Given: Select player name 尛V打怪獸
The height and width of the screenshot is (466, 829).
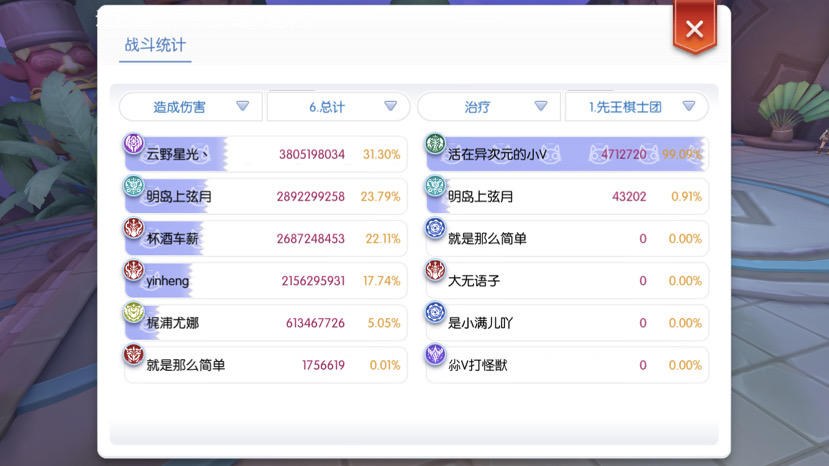Looking at the screenshot, I should (477, 366).
